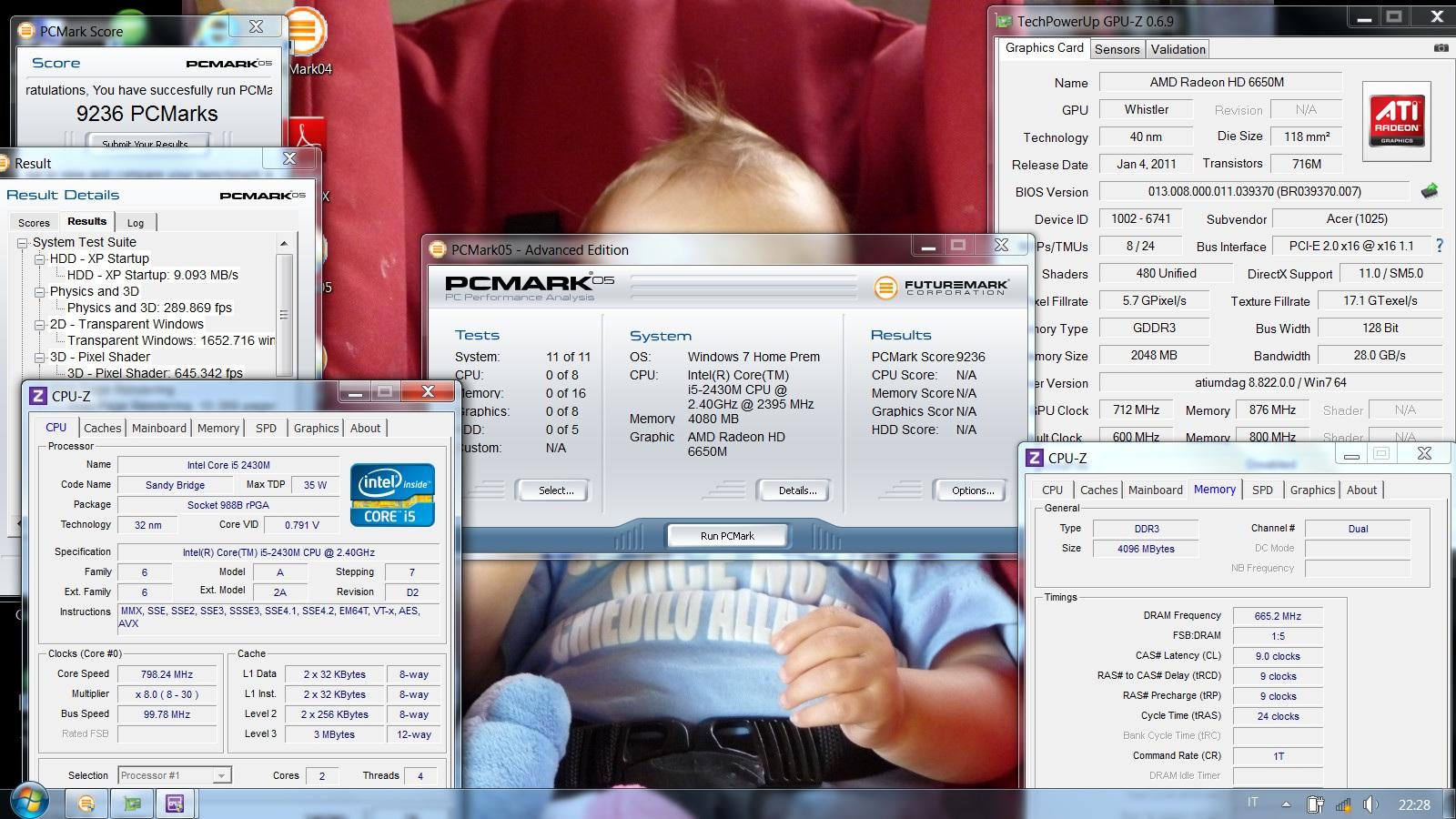Open CPU tab in right CPU-Z Memory window
This screenshot has width=1456, height=819.
click(1052, 490)
